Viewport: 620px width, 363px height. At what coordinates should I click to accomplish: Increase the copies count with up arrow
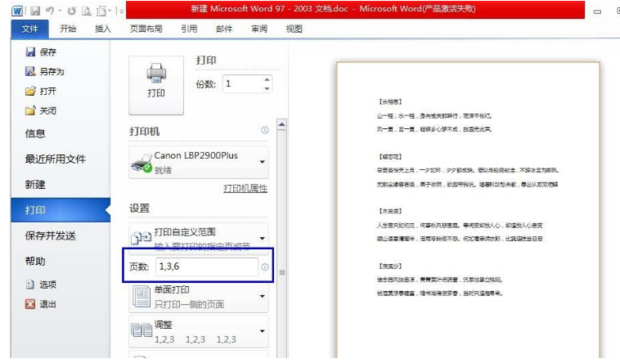pyautogui.click(x=267, y=80)
